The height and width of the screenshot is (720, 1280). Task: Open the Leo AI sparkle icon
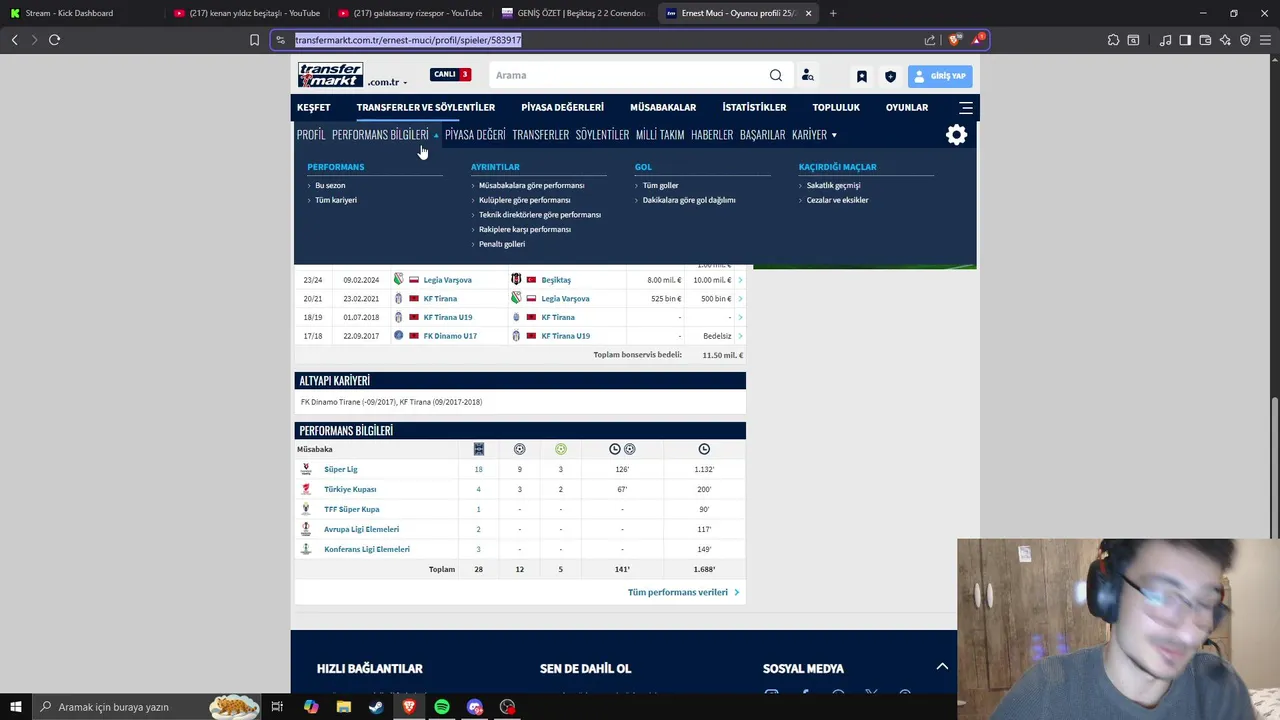coord(1225,40)
